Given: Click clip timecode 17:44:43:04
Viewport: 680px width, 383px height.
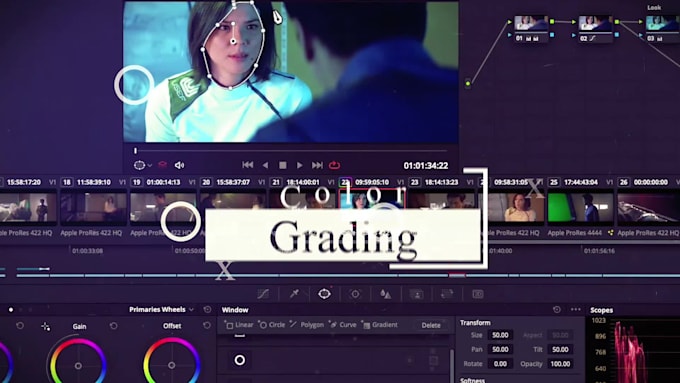Looking at the screenshot, I should [581, 182].
